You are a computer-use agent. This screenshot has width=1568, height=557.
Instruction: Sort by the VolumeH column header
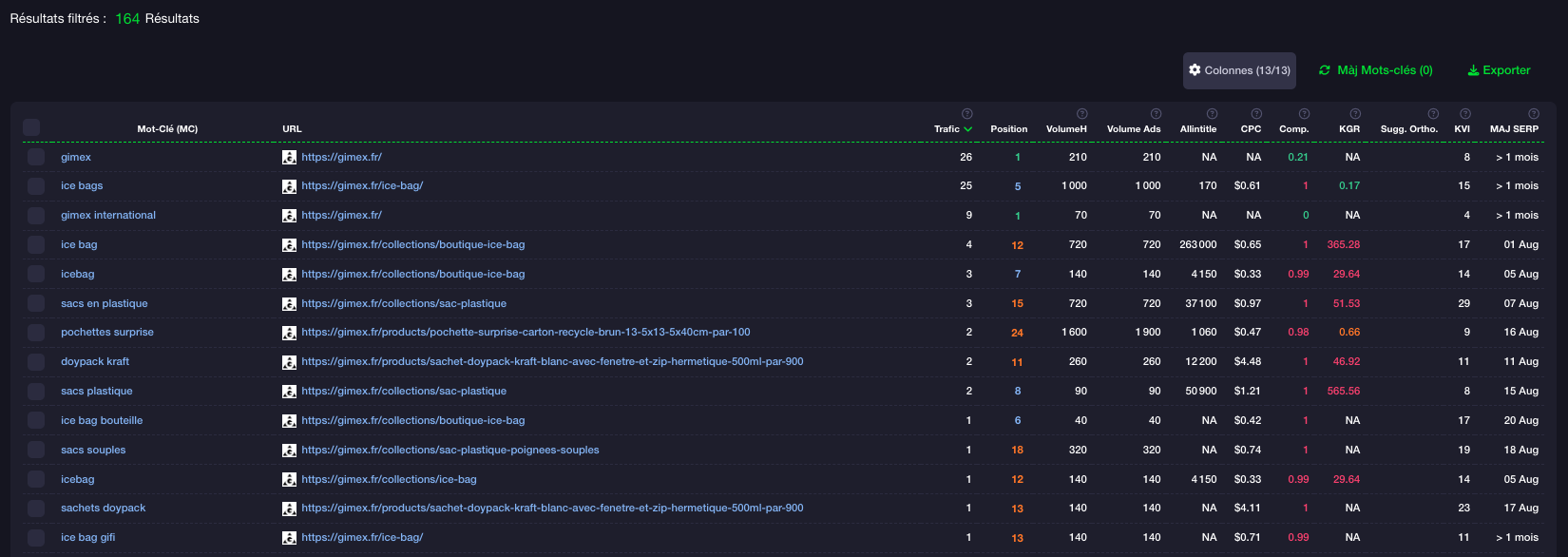tap(1066, 129)
